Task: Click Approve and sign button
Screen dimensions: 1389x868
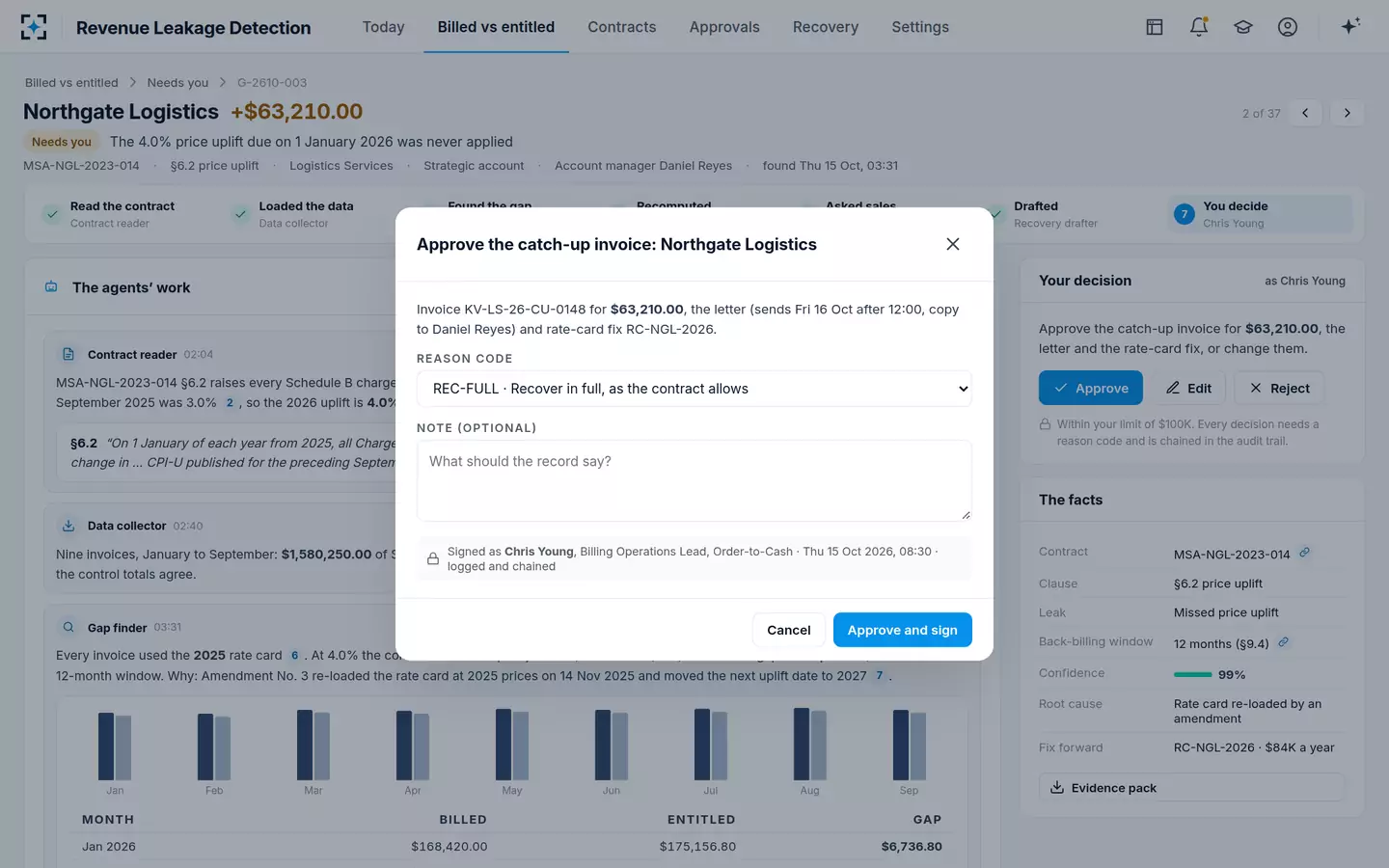Action: point(903,630)
